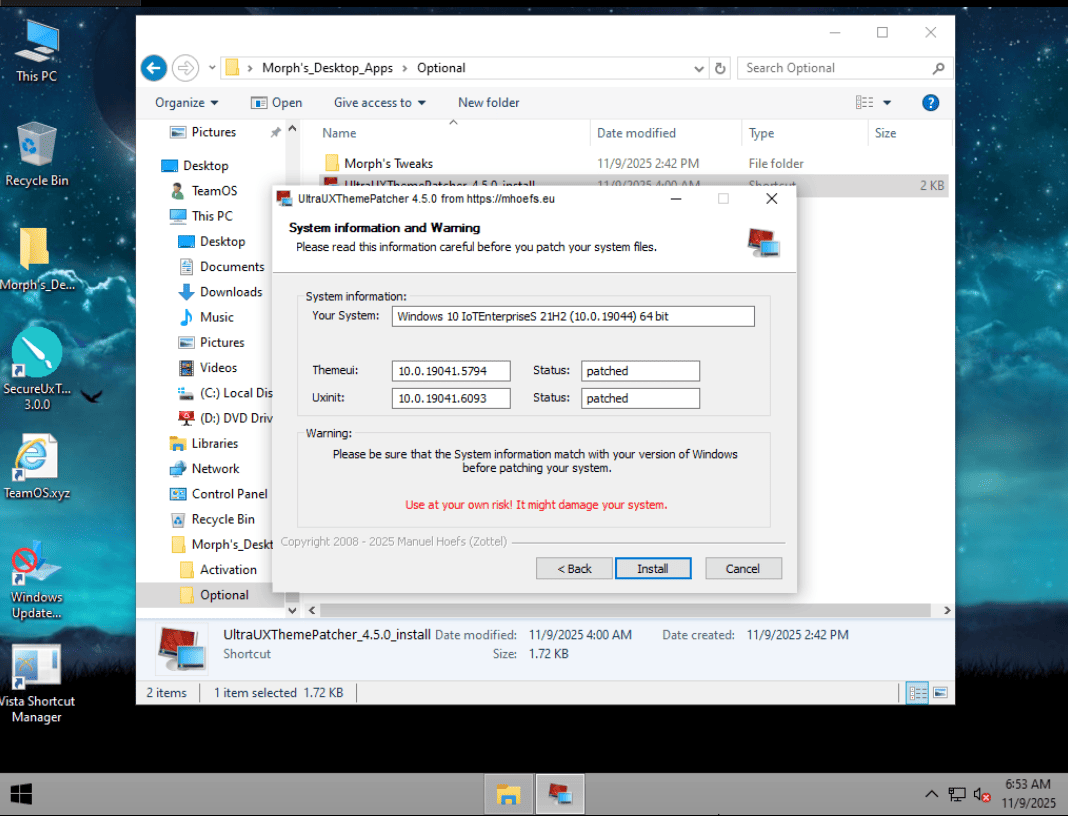
Task: Open Windows Update desktop shortcut
Action: [36, 582]
